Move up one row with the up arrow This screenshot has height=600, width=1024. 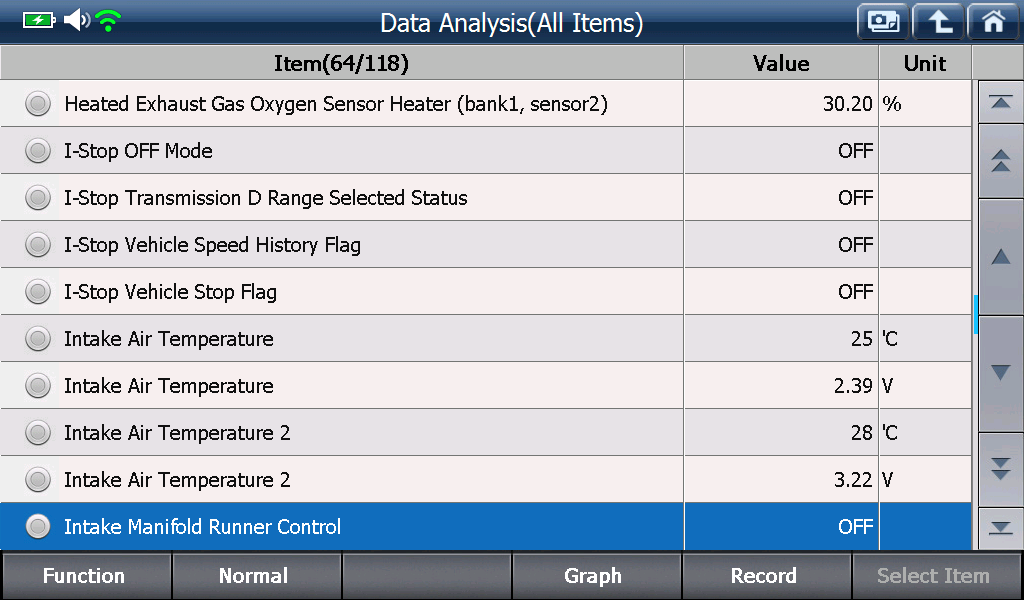pos(1000,257)
